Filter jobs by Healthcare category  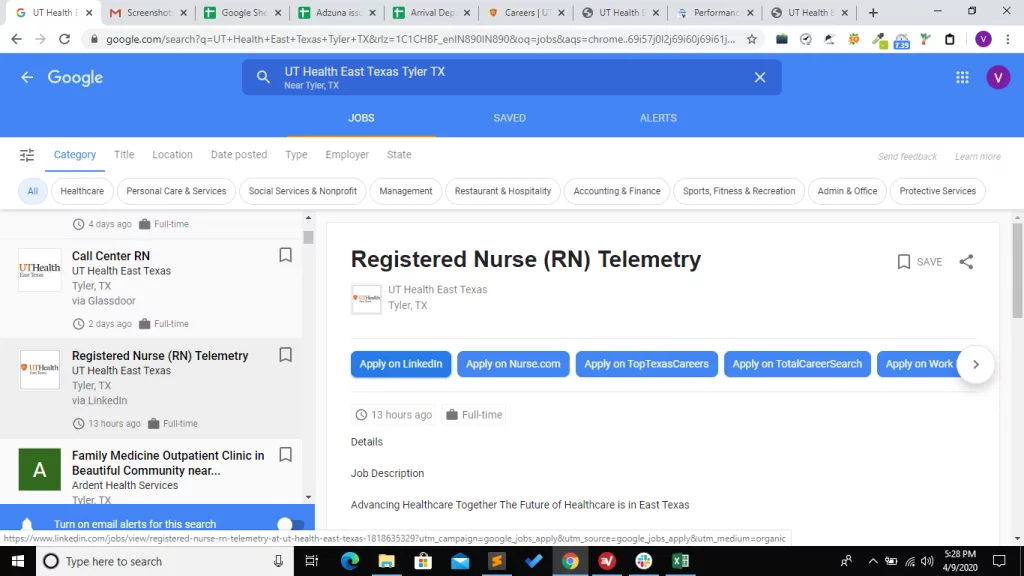[x=82, y=191]
